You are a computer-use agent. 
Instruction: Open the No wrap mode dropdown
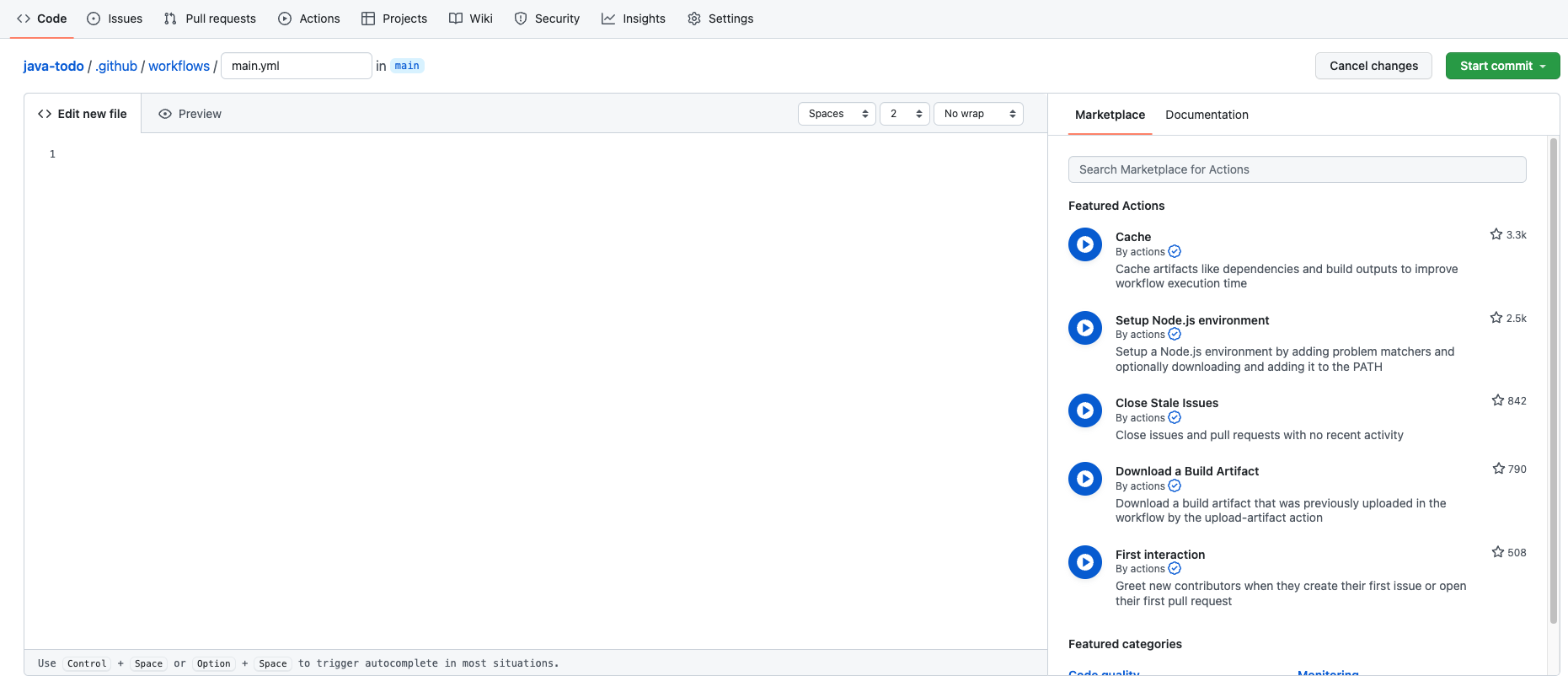978,114
